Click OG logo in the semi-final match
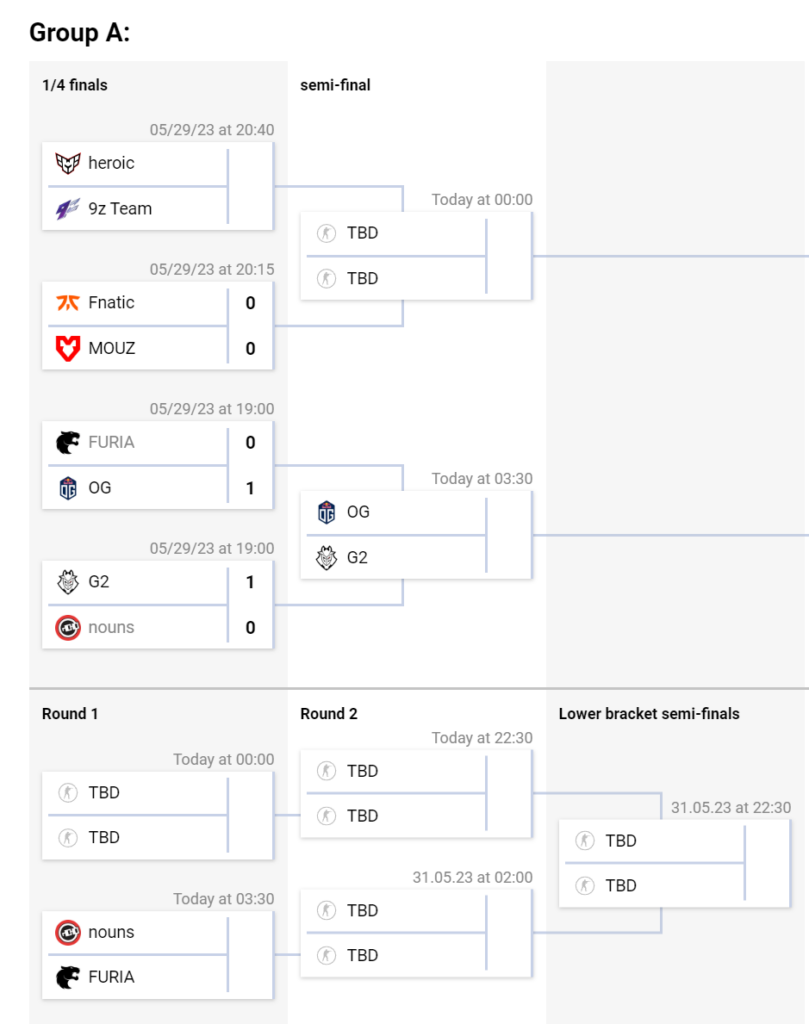The height and width of the screenshot is (1024, 809). [326, 512]
